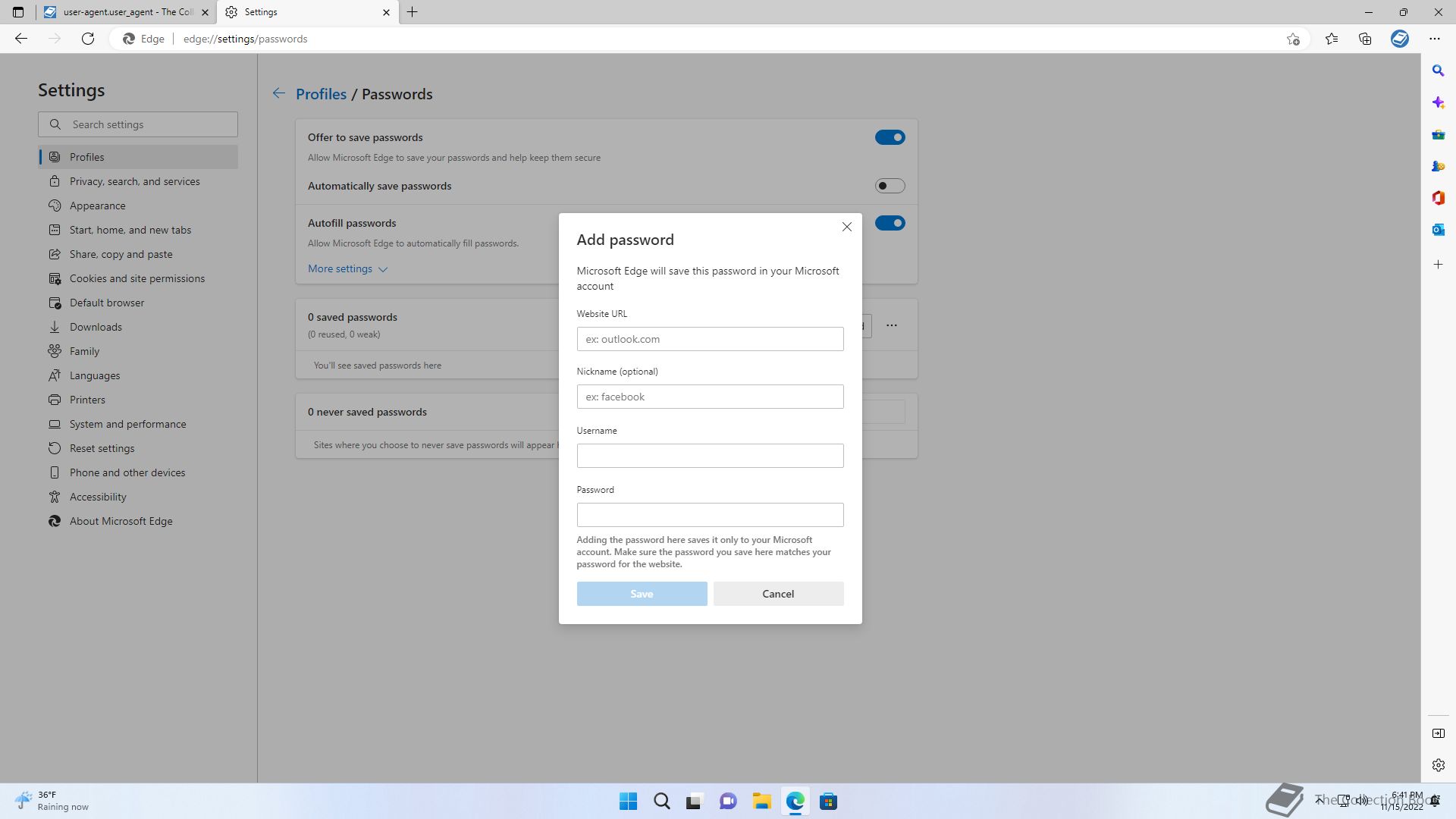1456x819 pixels.
Task: Click the Refresh page icon
Action: click(x=88, y=39)
